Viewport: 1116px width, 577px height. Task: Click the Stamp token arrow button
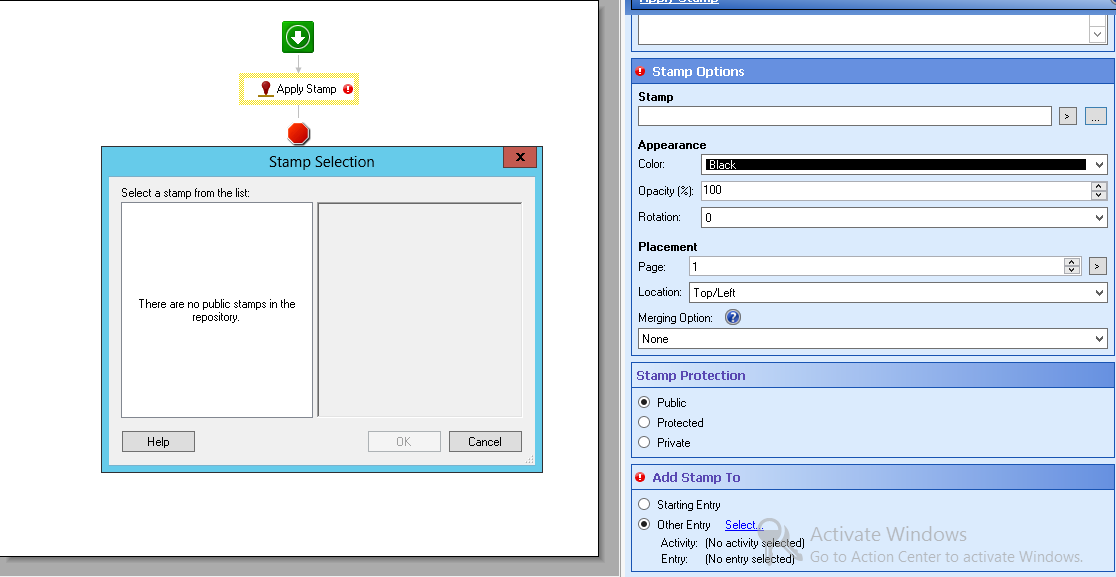pyautogui.click(x=1068, y=116)
